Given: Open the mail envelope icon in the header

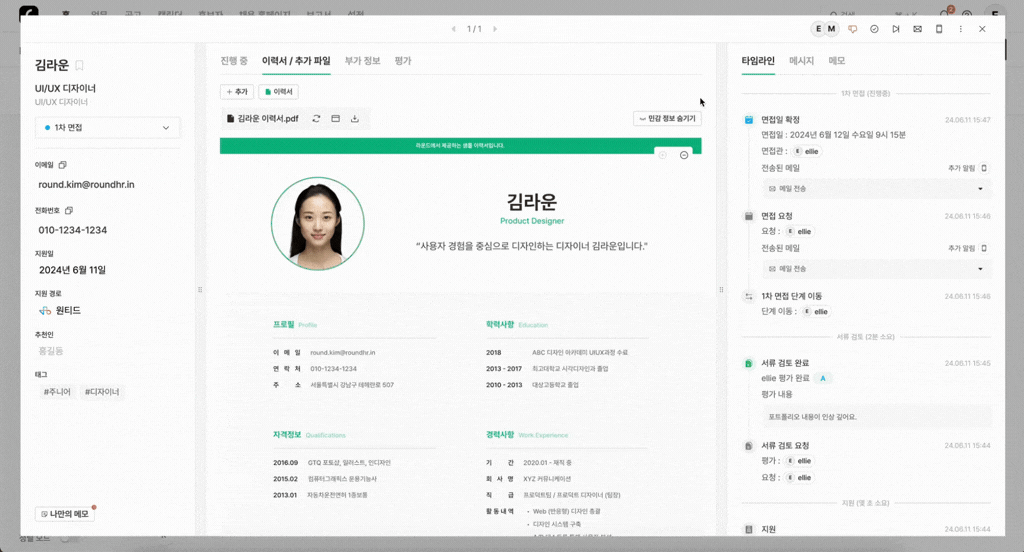Looking at the screenshot, I should [x=918, y=29].
